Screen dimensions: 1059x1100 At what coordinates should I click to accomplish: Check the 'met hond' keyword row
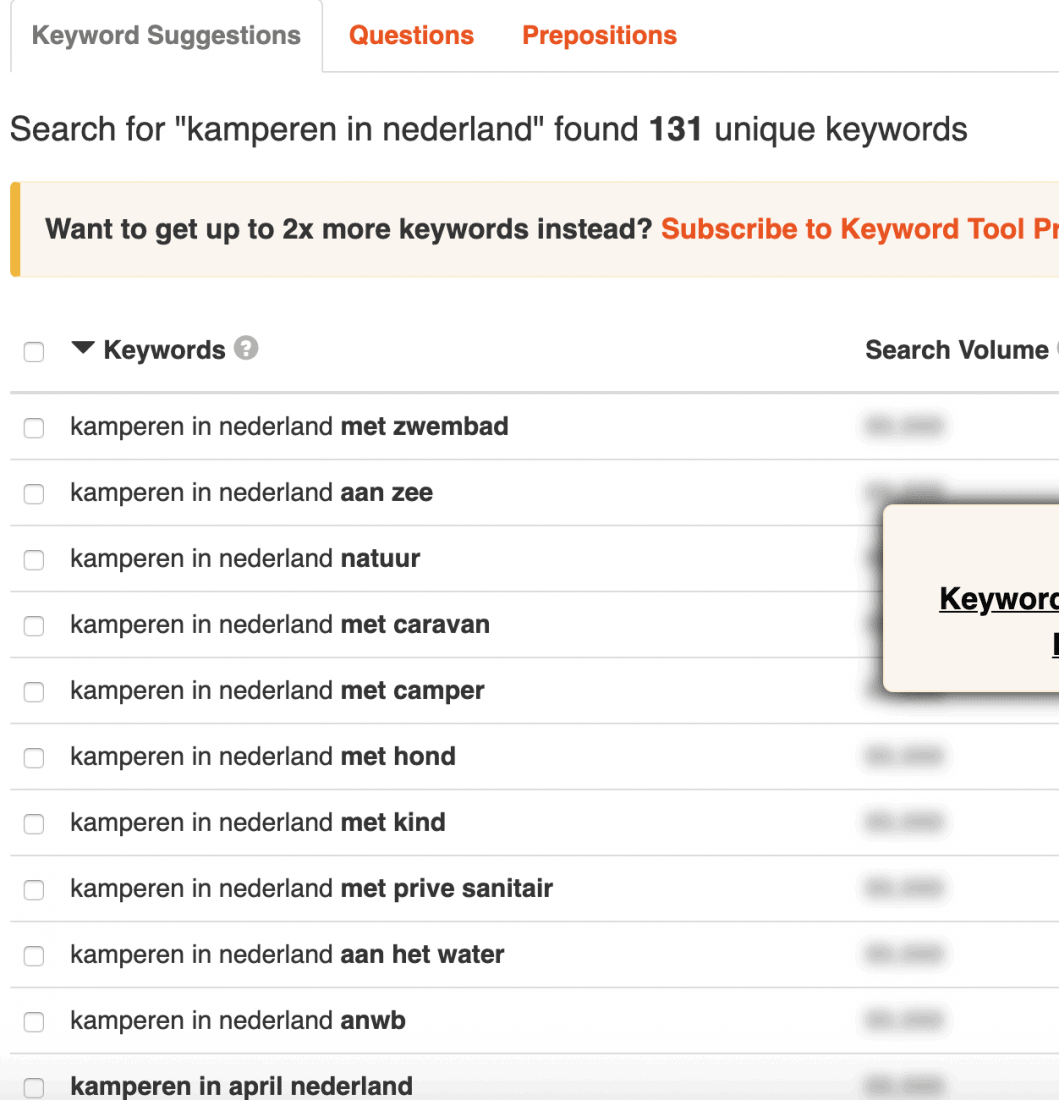34,758
